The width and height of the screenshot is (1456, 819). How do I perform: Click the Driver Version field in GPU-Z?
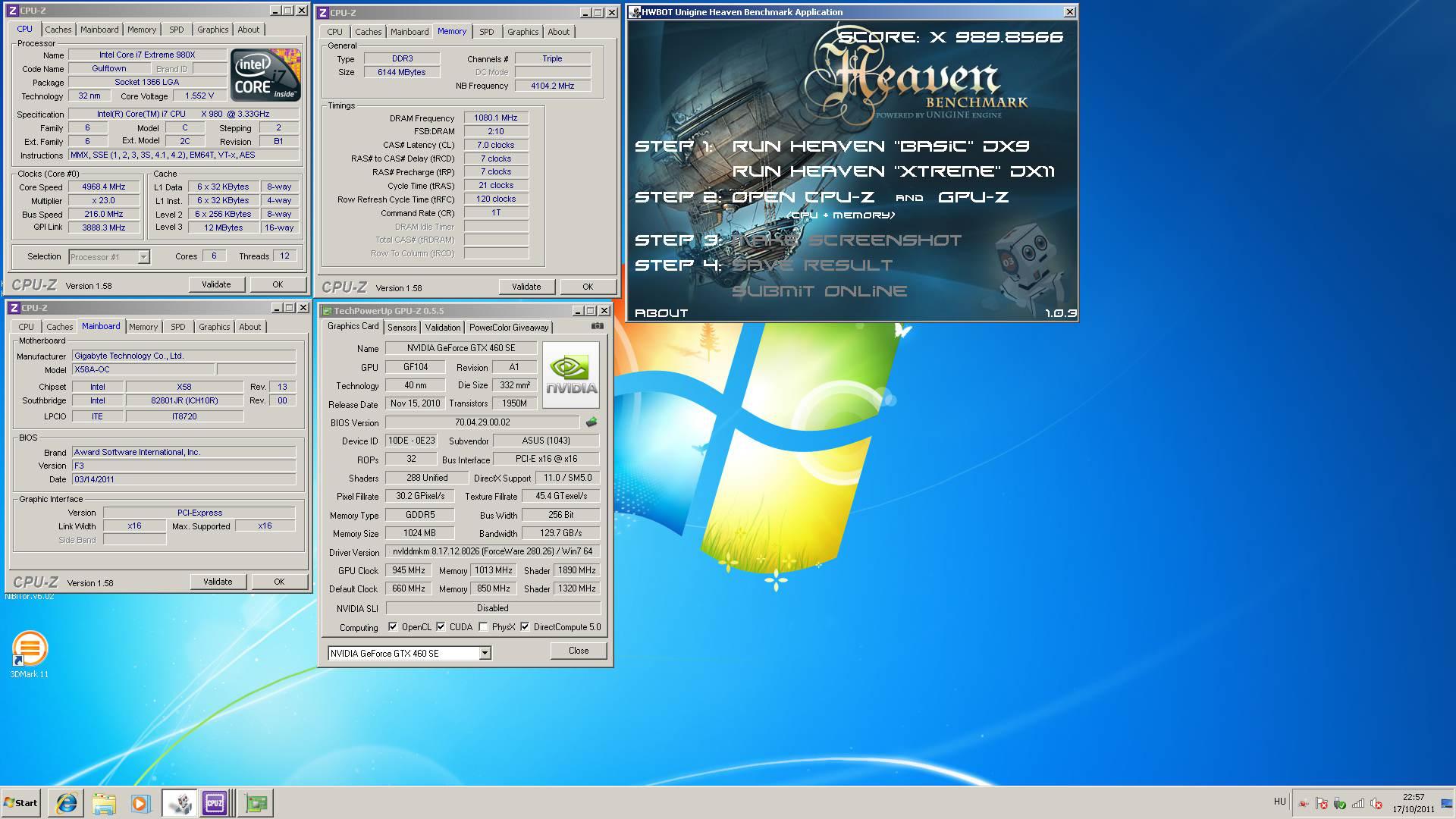493,551
